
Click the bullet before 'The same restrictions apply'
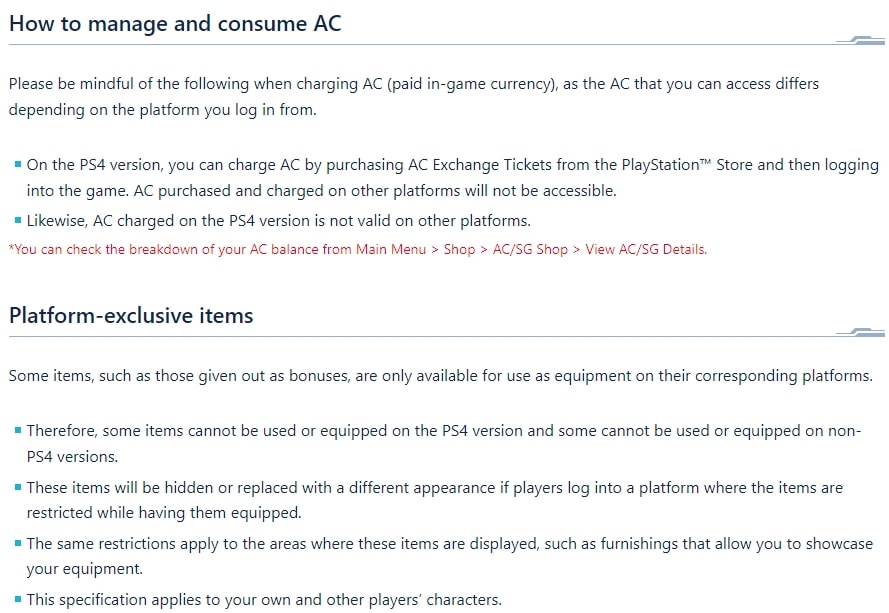tap(18, 543)
